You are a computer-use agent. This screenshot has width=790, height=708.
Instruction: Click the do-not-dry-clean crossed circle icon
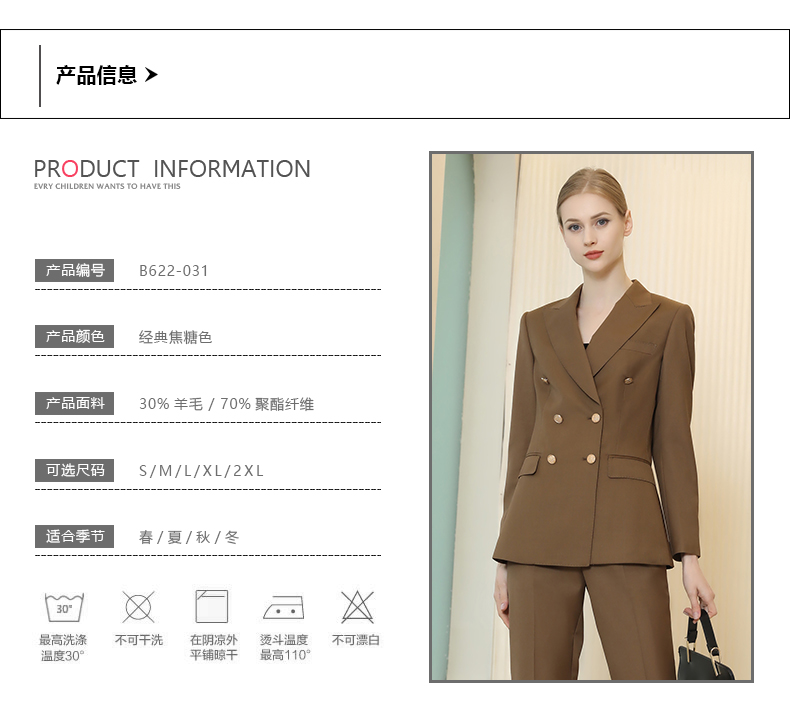tap(139, 607)
